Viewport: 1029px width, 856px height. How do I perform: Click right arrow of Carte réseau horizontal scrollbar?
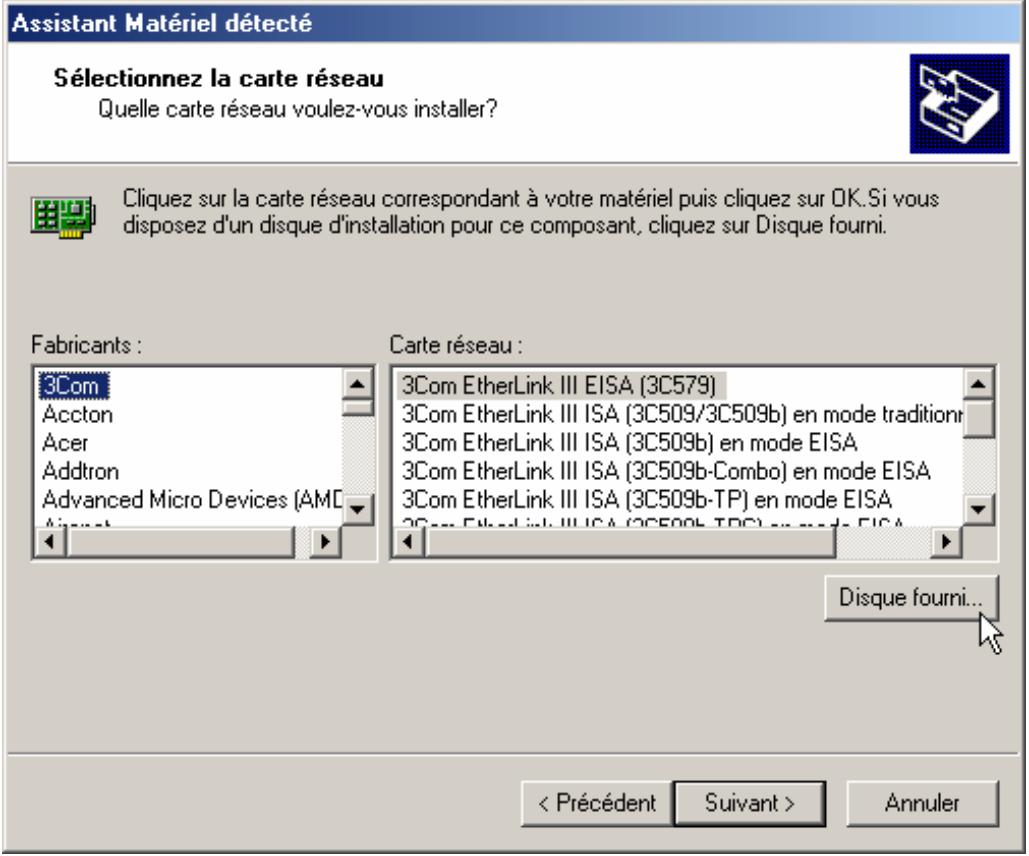click(946, 542)
